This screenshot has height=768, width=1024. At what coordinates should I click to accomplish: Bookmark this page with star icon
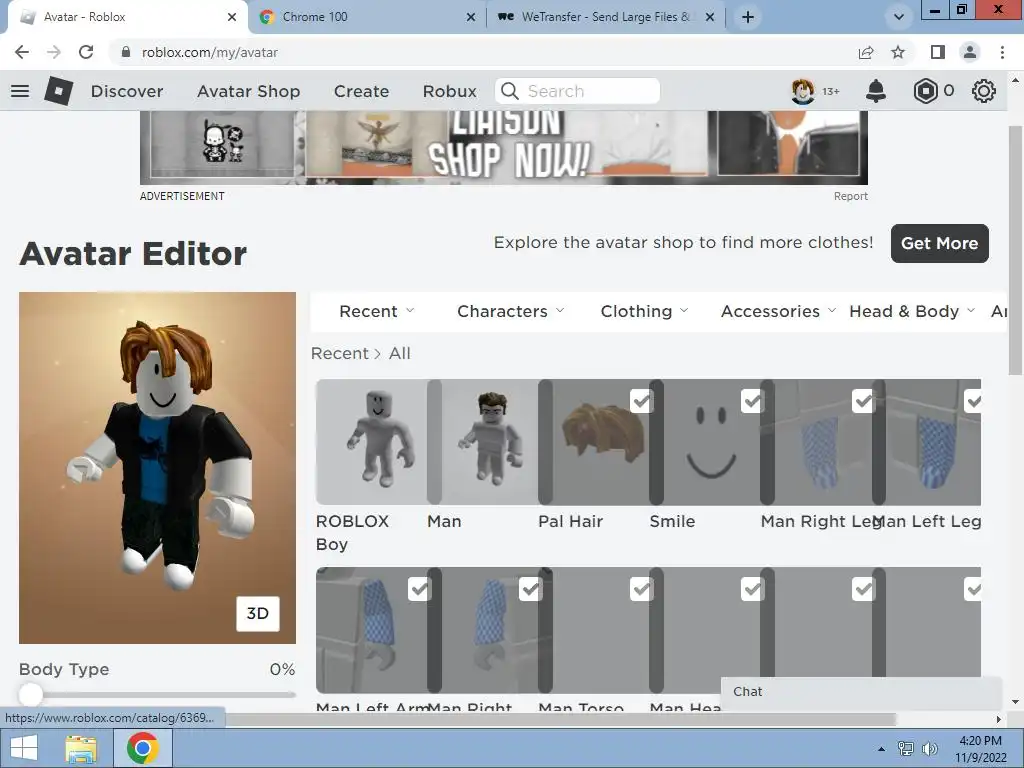coord(898,52)
